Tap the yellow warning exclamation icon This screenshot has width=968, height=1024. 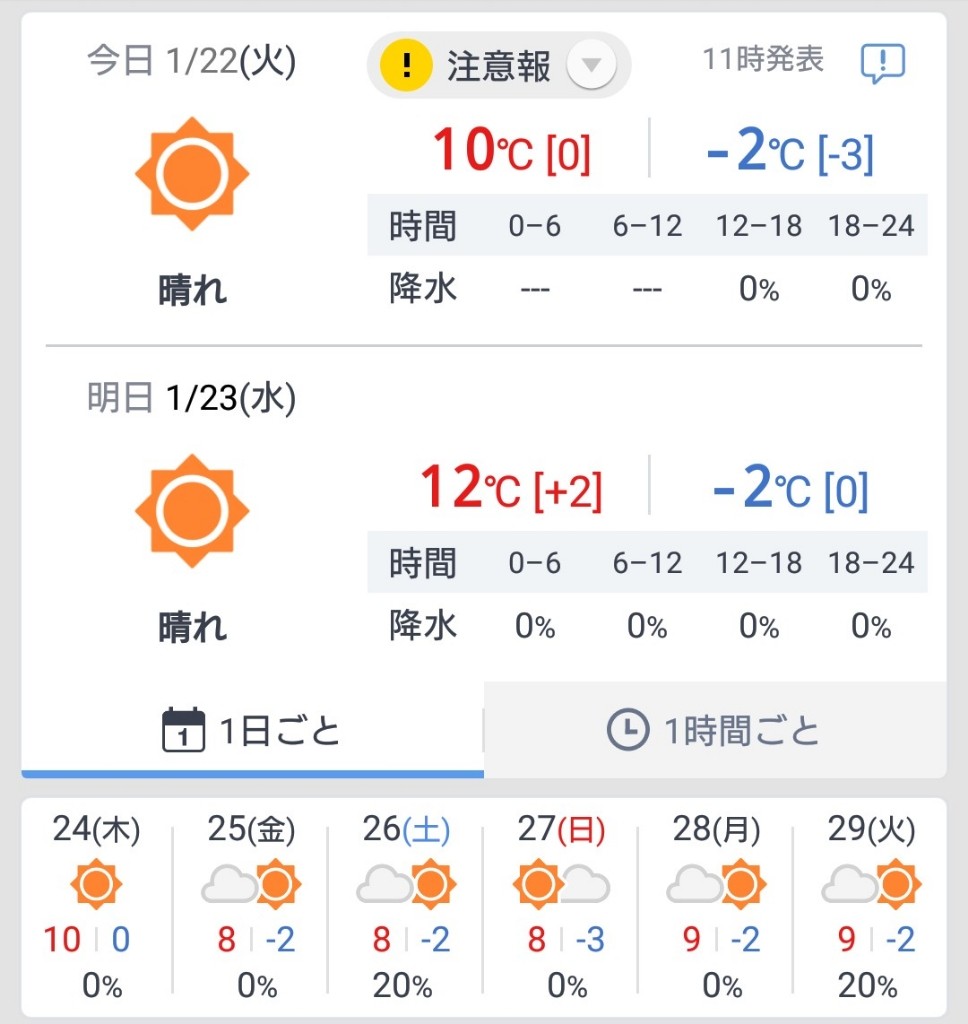pos(406,65)
